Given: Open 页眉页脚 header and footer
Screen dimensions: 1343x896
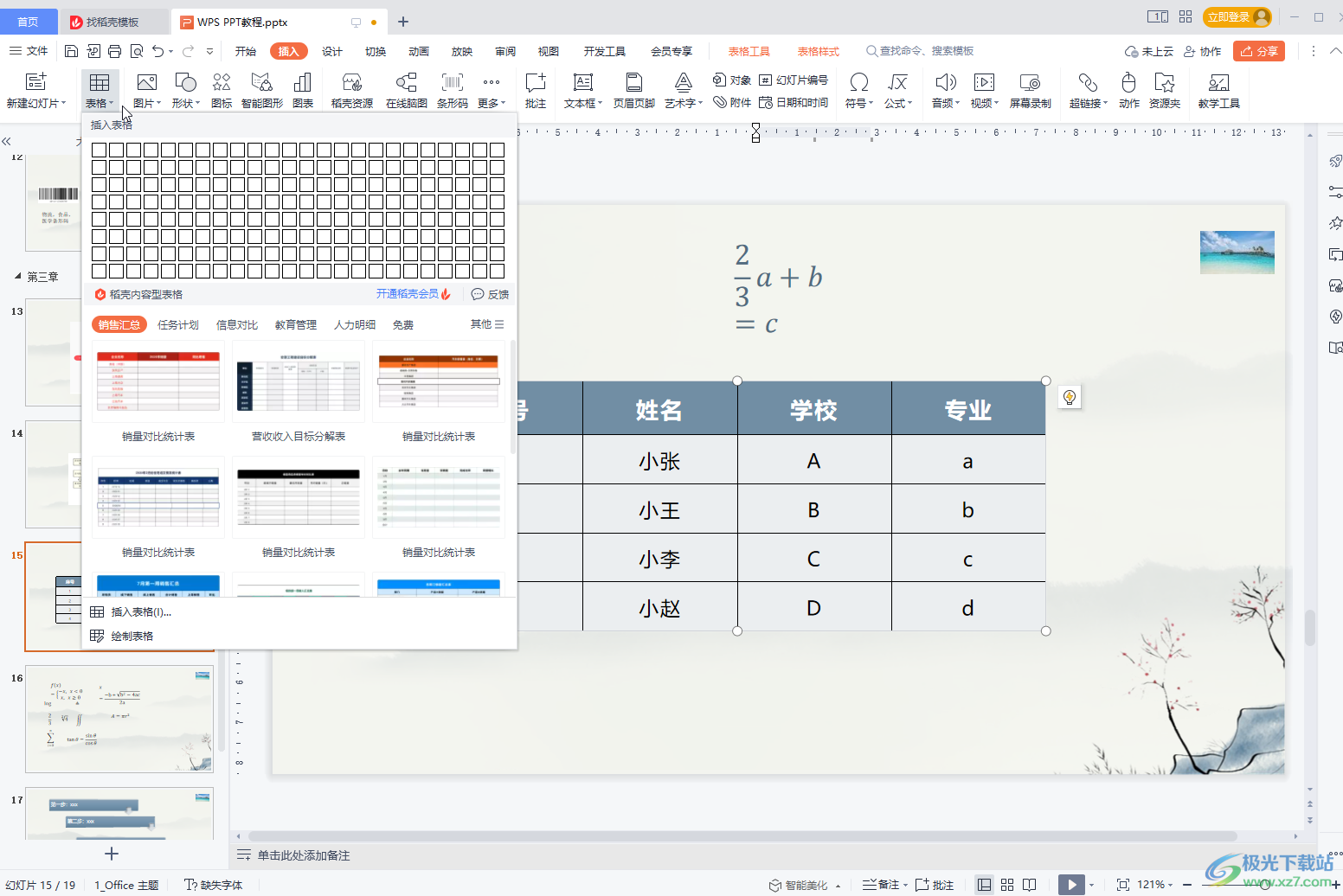Looking at the screenshot, I should point(634,90).
